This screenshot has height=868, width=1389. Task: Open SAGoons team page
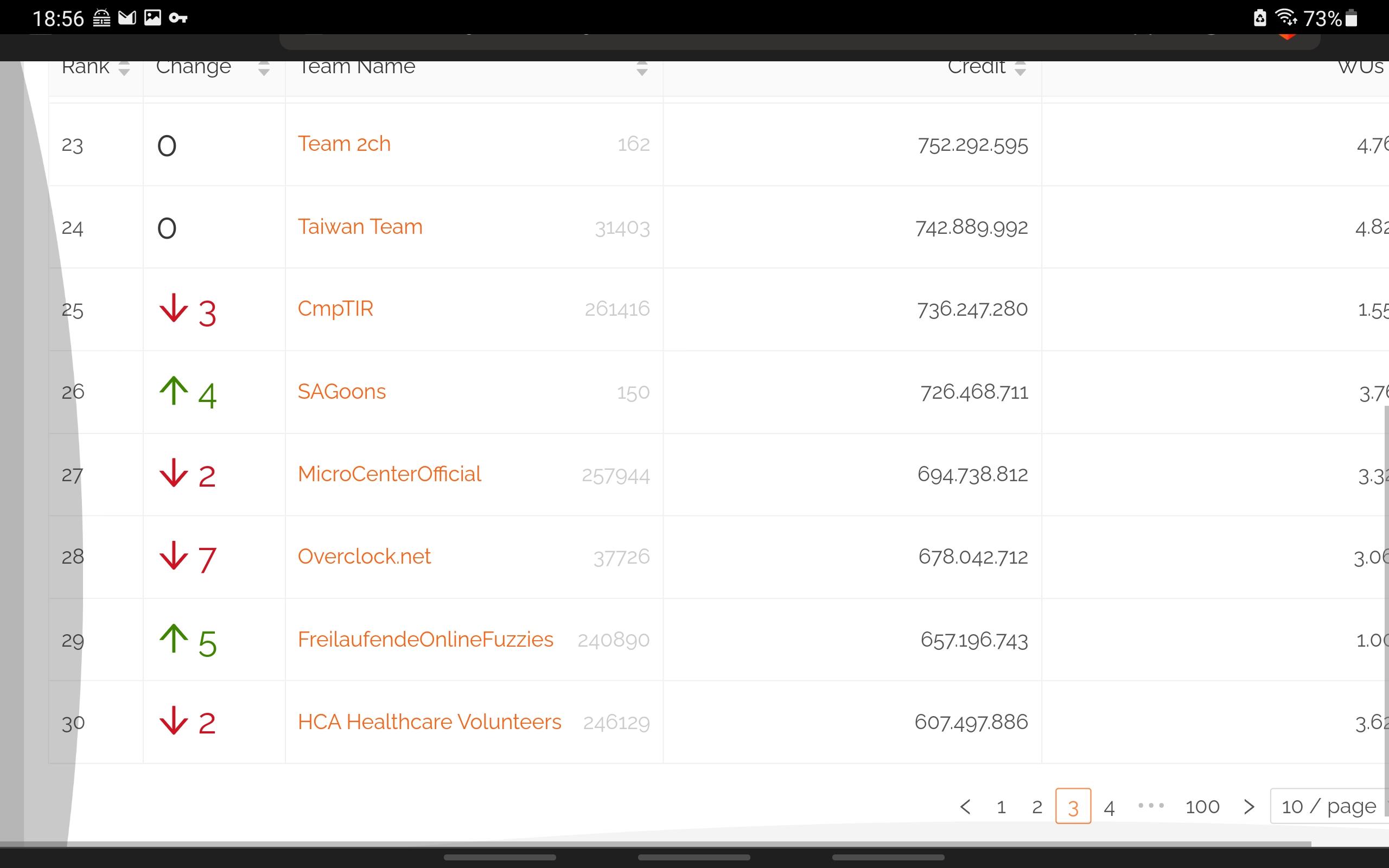(x=341, y=392)
